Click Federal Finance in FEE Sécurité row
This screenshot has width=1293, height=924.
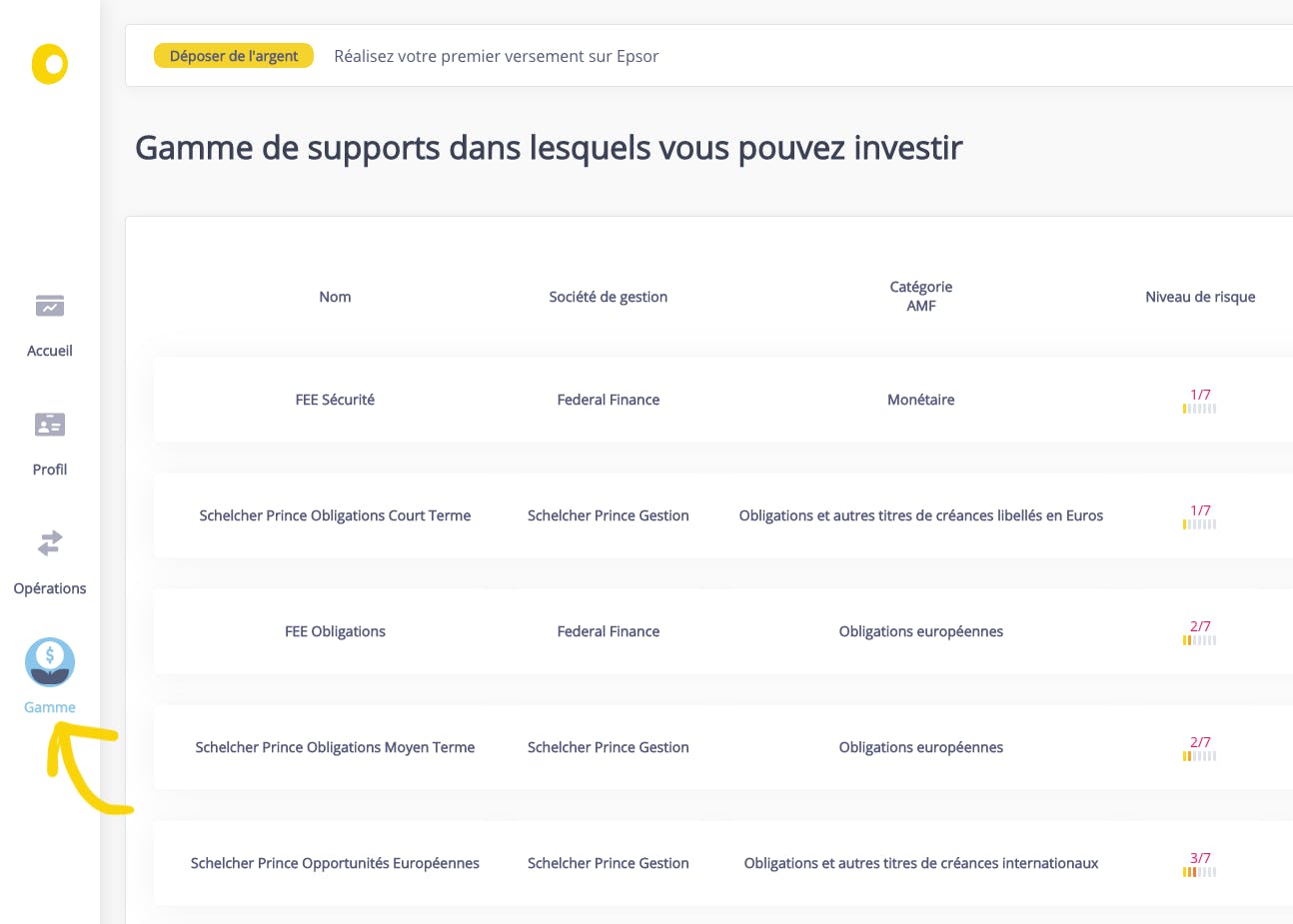coord(609,400)
